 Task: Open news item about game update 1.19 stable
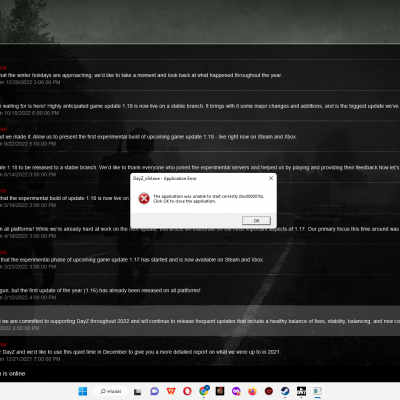[199, 106]
